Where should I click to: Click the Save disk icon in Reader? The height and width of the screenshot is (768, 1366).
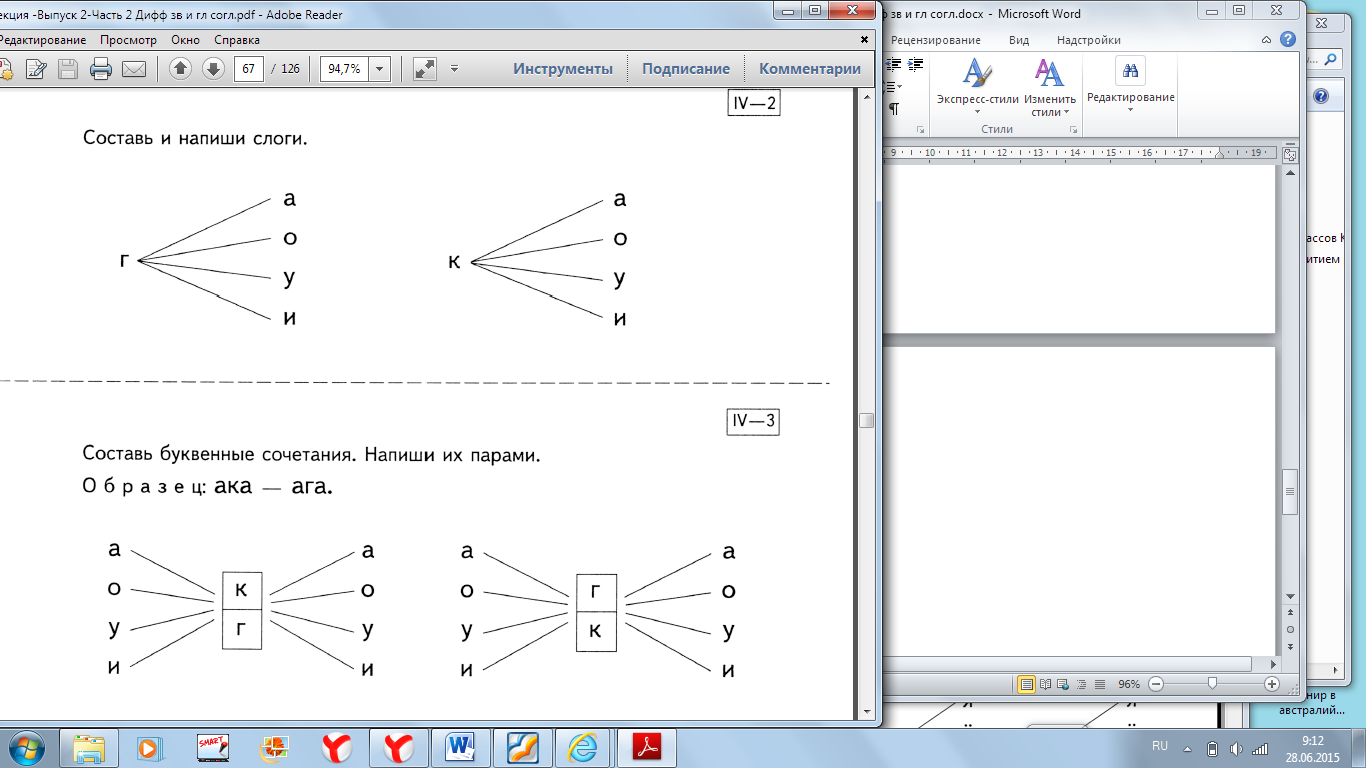[68, 69]
